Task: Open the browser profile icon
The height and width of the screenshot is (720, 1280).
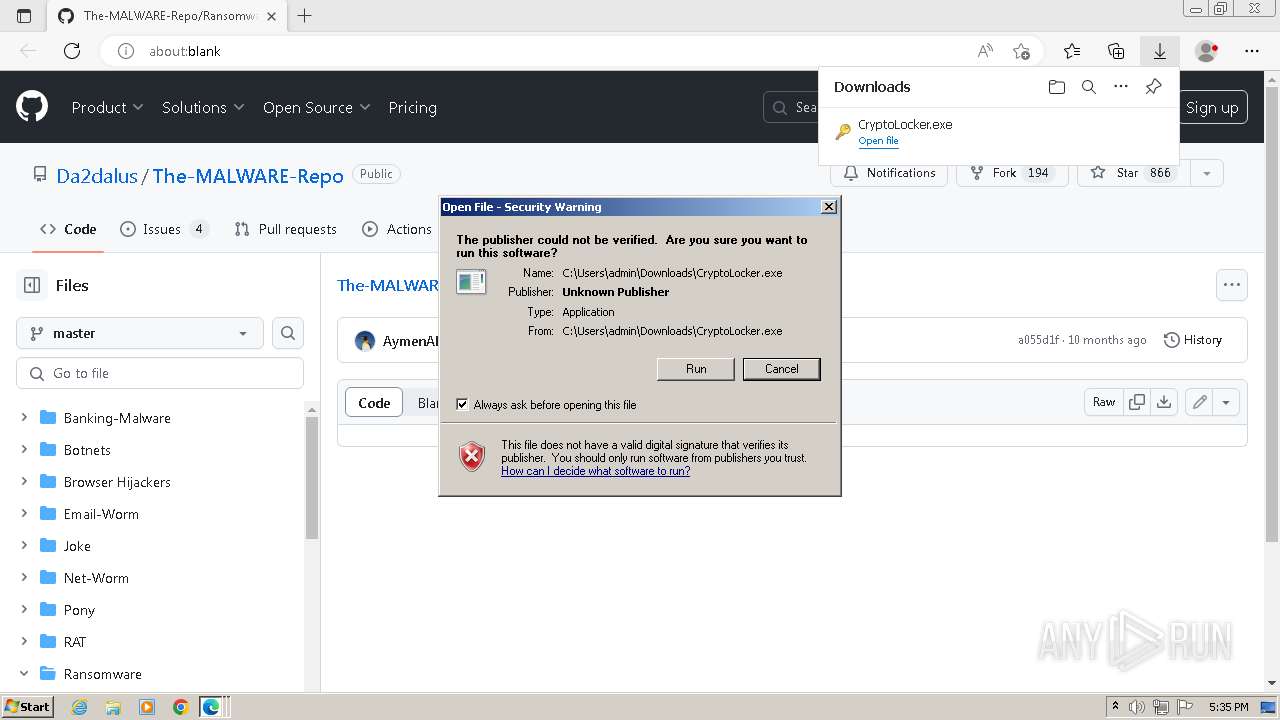Action: [x=1207, y=51]
